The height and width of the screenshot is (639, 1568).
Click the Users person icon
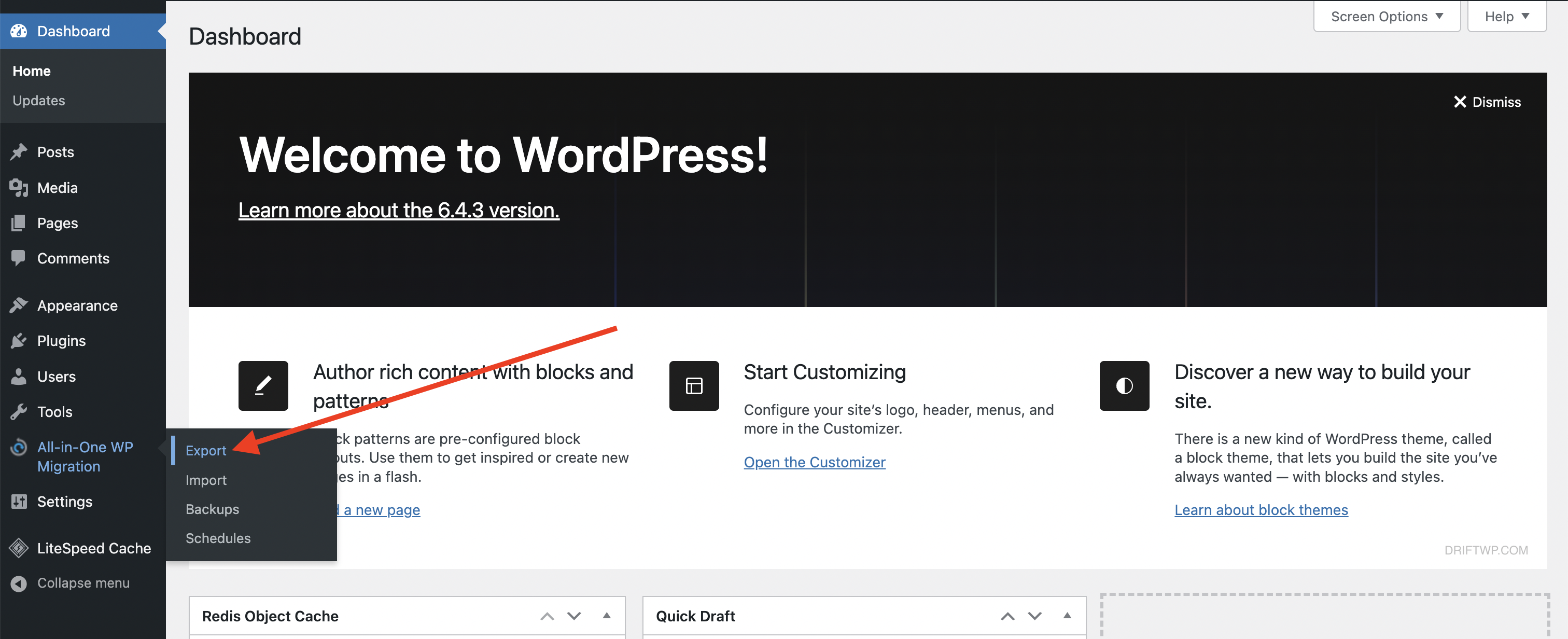click(x=19, y=377)
